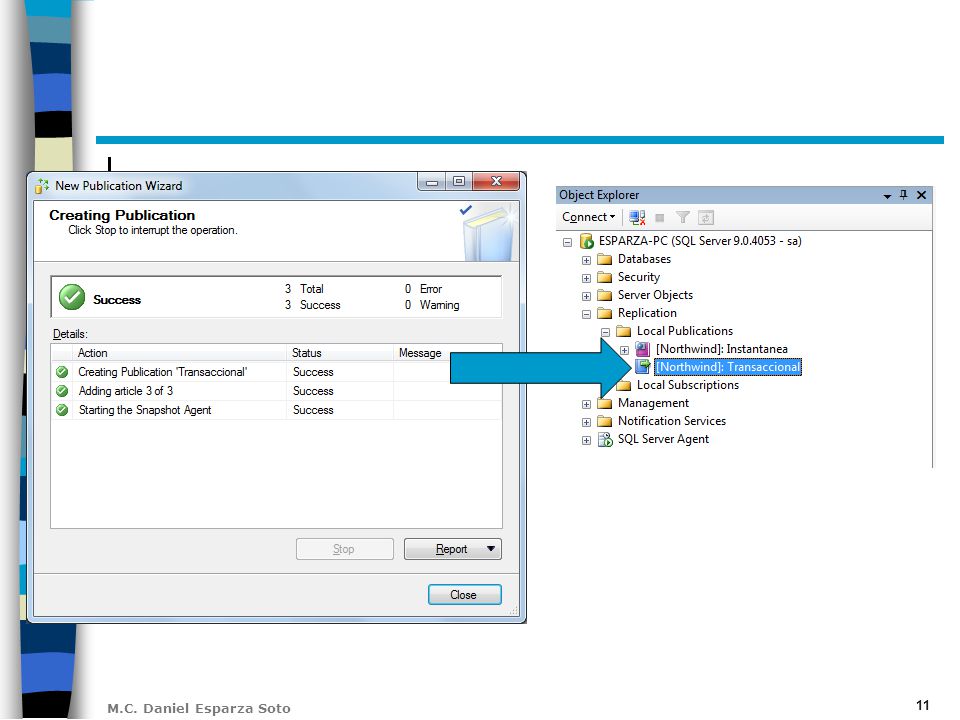This screenshot has height=720, width=960.
Task: Select the Starting the Snapshot Agent row
Action: 277,410
